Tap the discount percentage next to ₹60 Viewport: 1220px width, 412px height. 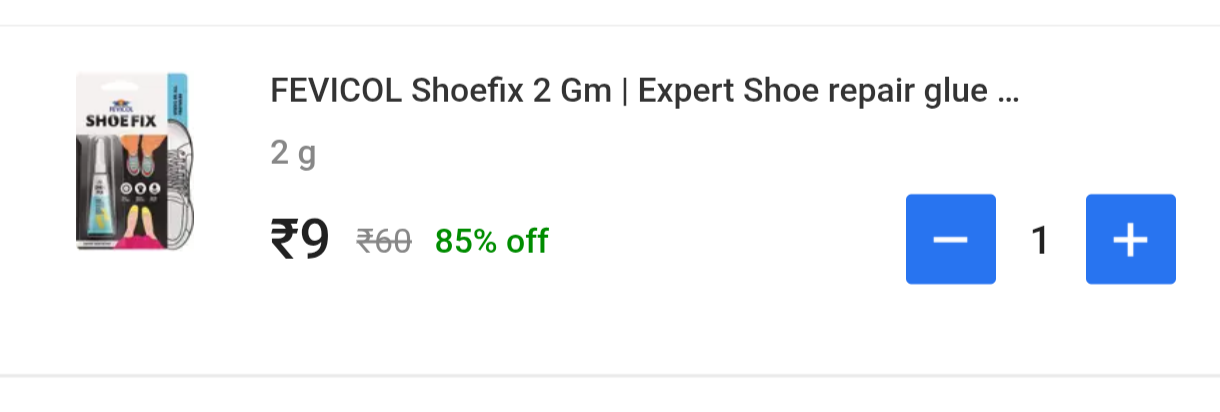pos(491,241)
